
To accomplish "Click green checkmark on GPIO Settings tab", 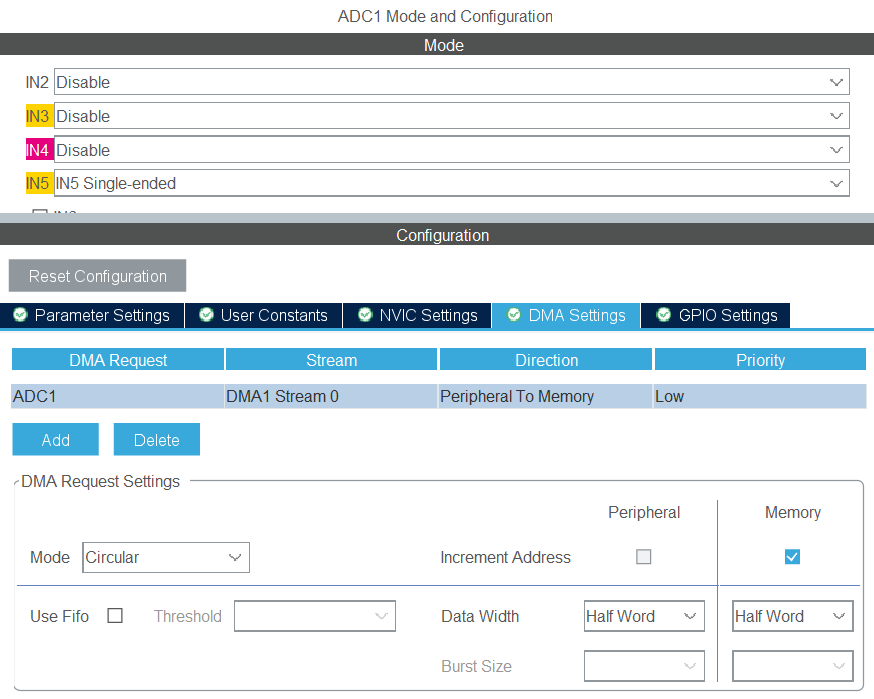I will pos(663,315).
